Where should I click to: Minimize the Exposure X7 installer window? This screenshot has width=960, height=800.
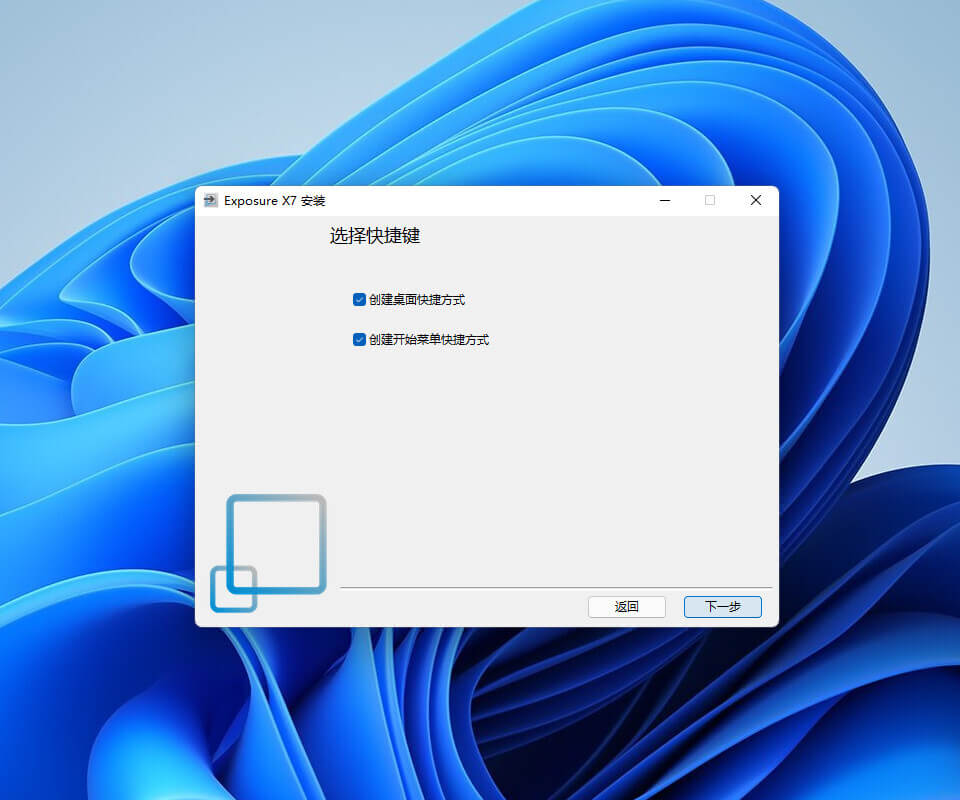(665, 200)
